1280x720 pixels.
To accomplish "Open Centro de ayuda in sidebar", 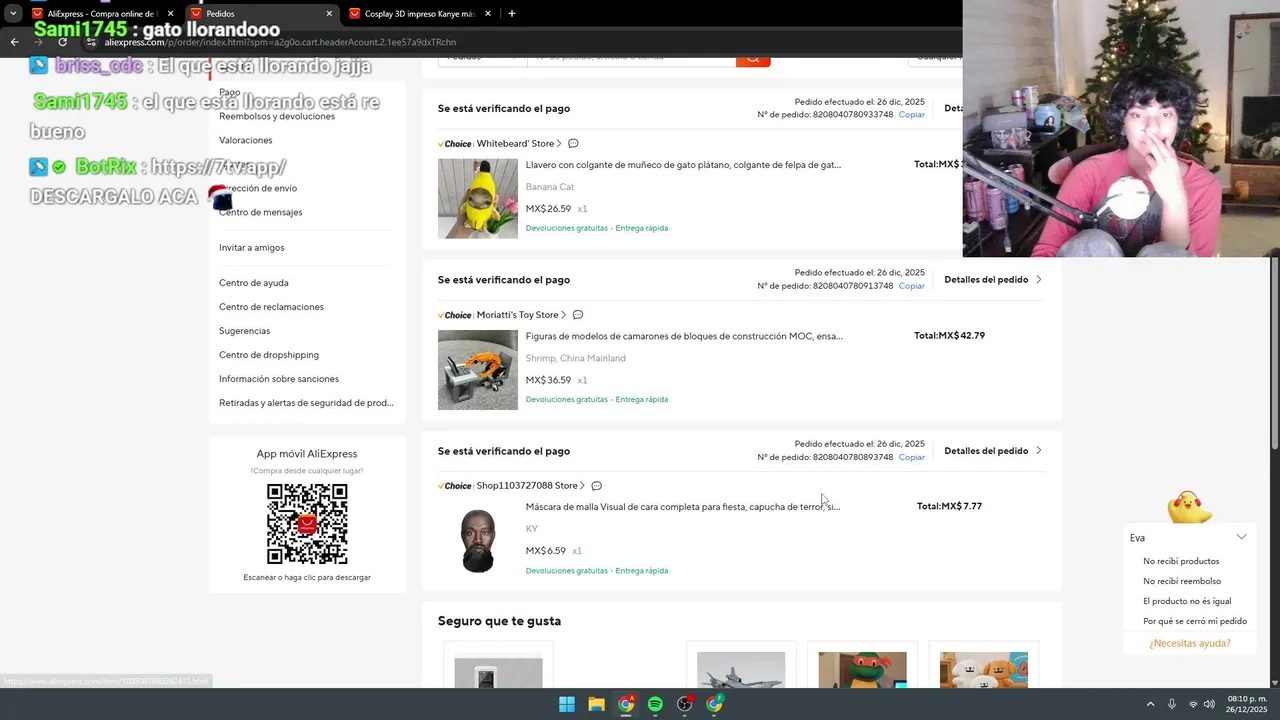I will [254, 283].
